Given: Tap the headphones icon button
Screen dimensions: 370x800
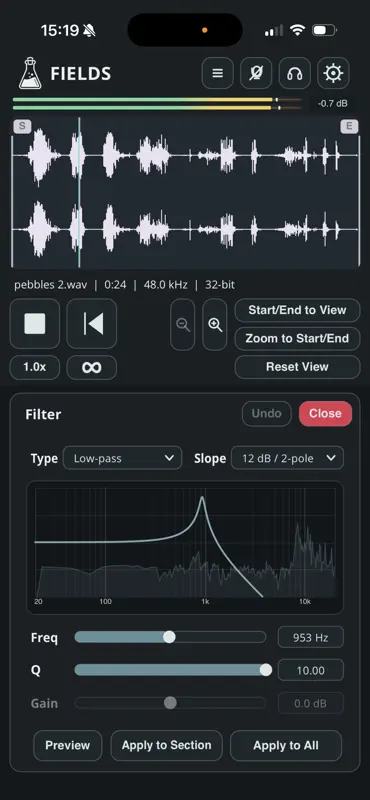Looking at the screenshot, I should [294, 73].
